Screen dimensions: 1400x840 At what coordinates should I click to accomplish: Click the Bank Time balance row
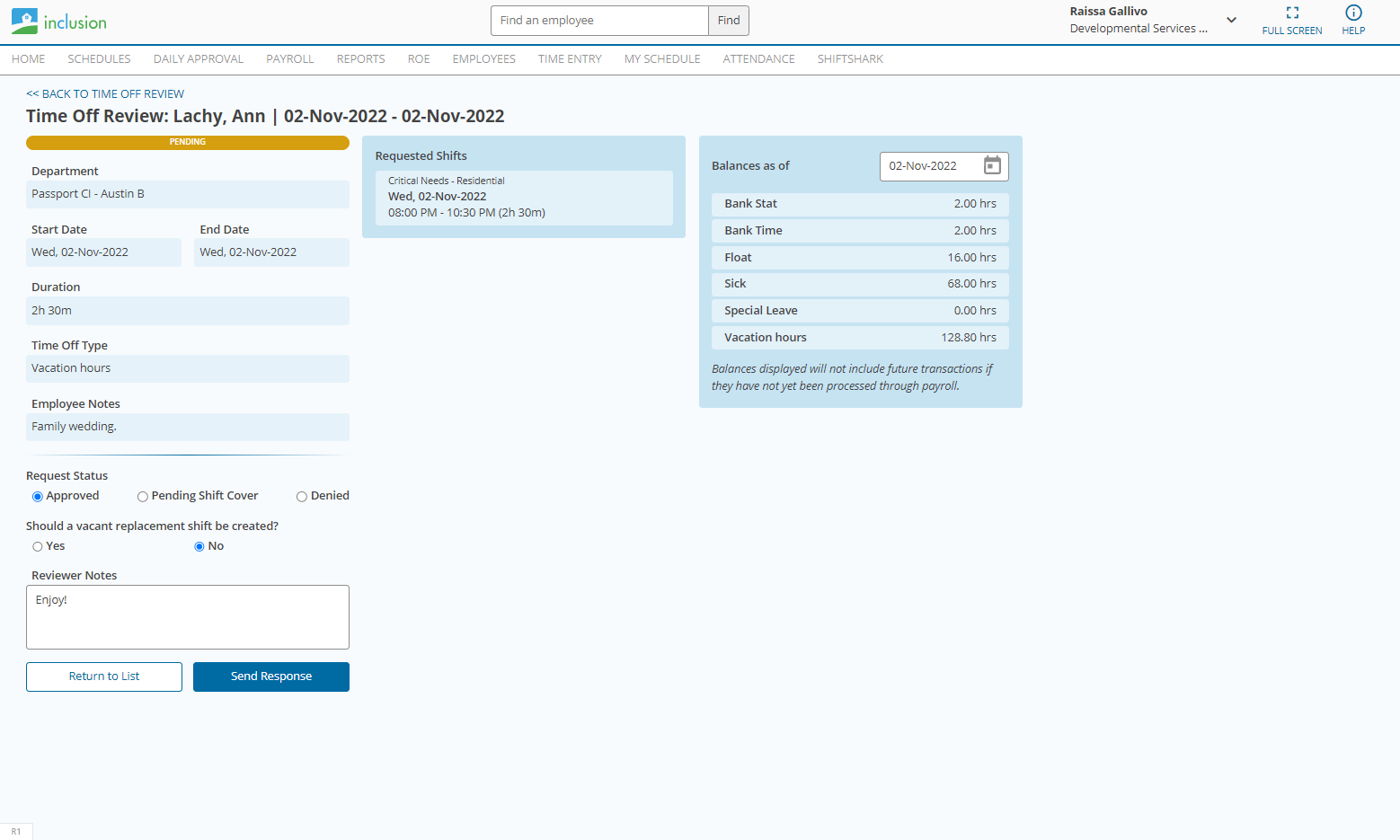pyautogui.click(x=860, y=231)
